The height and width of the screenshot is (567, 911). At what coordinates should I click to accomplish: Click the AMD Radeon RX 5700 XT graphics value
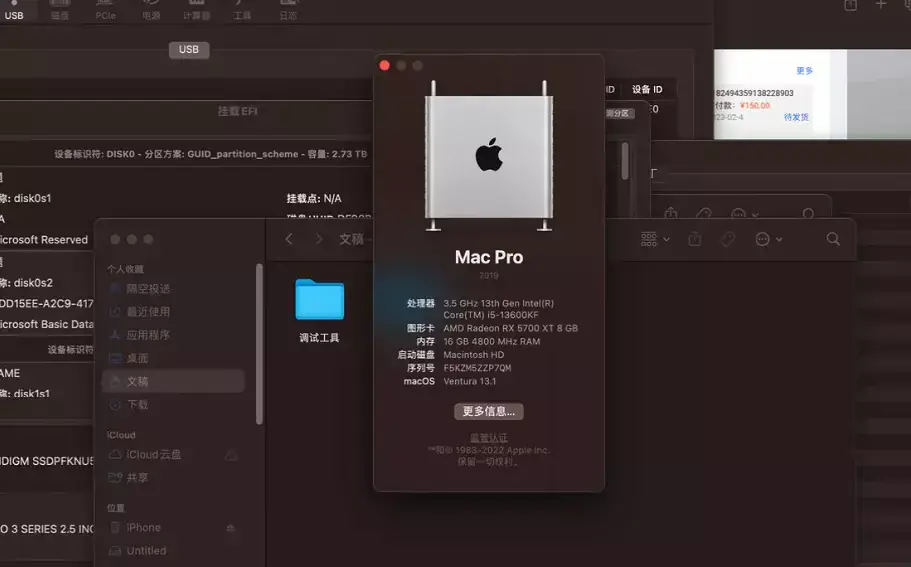pyautogui.click(x=511, y=328)
